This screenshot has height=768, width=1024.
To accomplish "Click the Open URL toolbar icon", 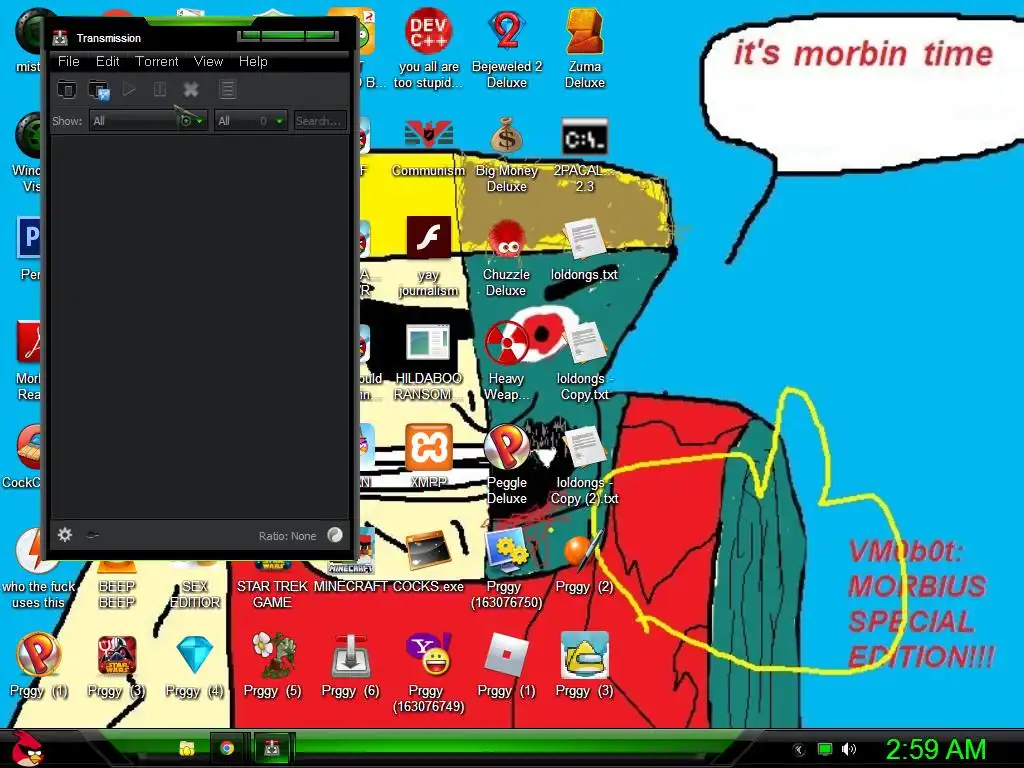I will pyautogui.click(x=99, y=89).
